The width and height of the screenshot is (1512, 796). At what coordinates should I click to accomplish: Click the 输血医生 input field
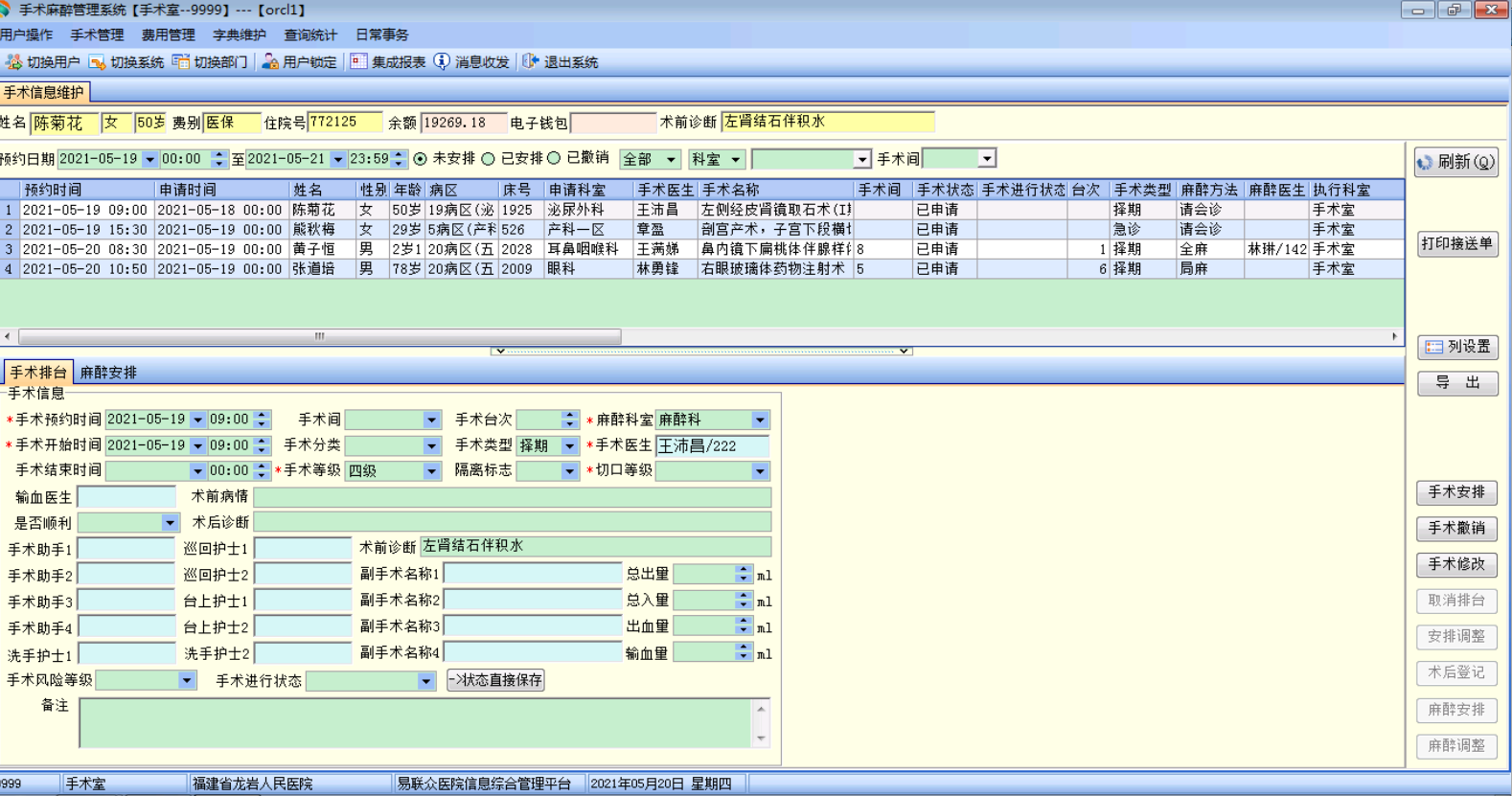[126, 497]
